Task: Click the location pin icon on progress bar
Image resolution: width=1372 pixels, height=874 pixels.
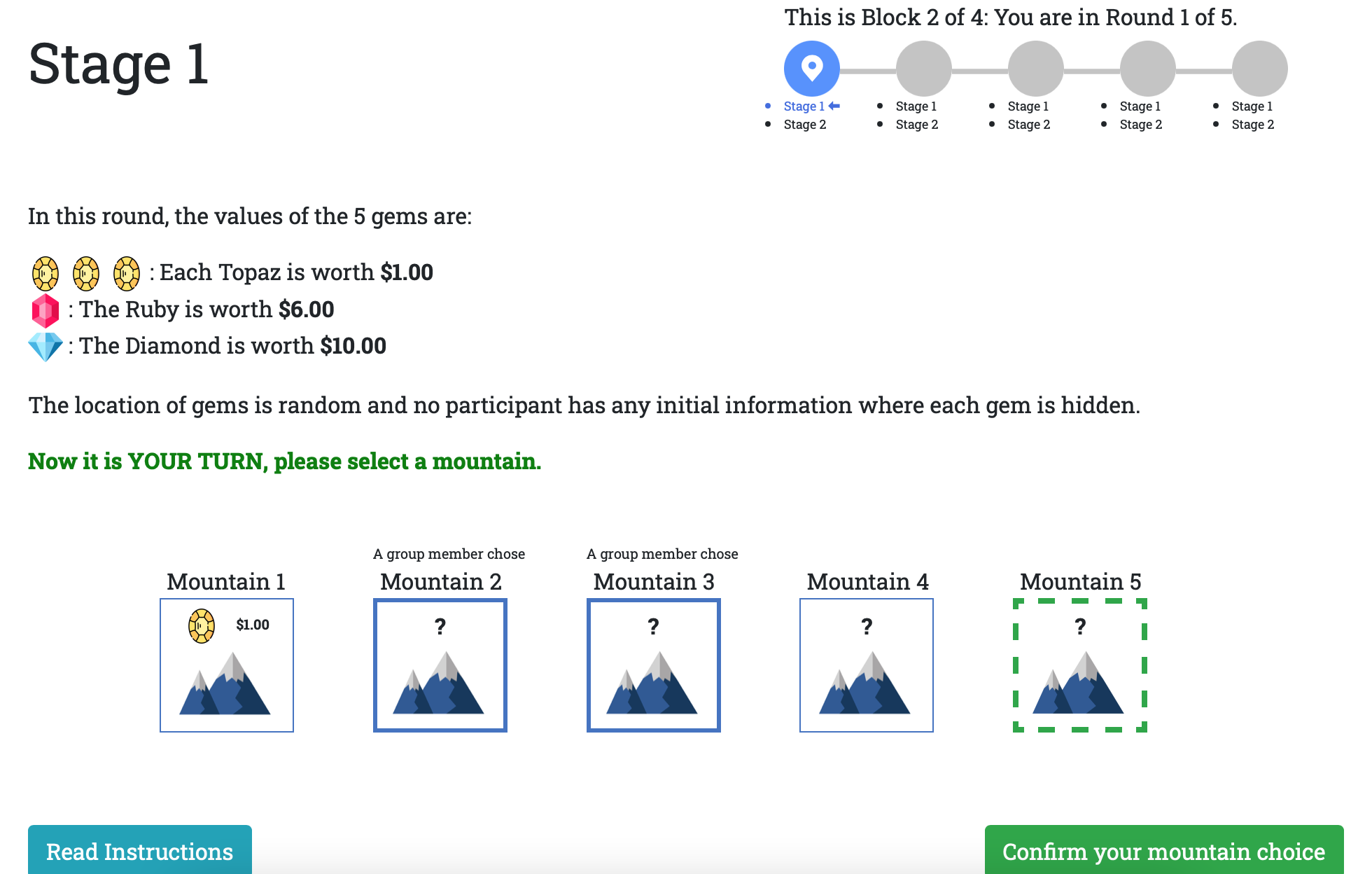Action: coord(812,70)
